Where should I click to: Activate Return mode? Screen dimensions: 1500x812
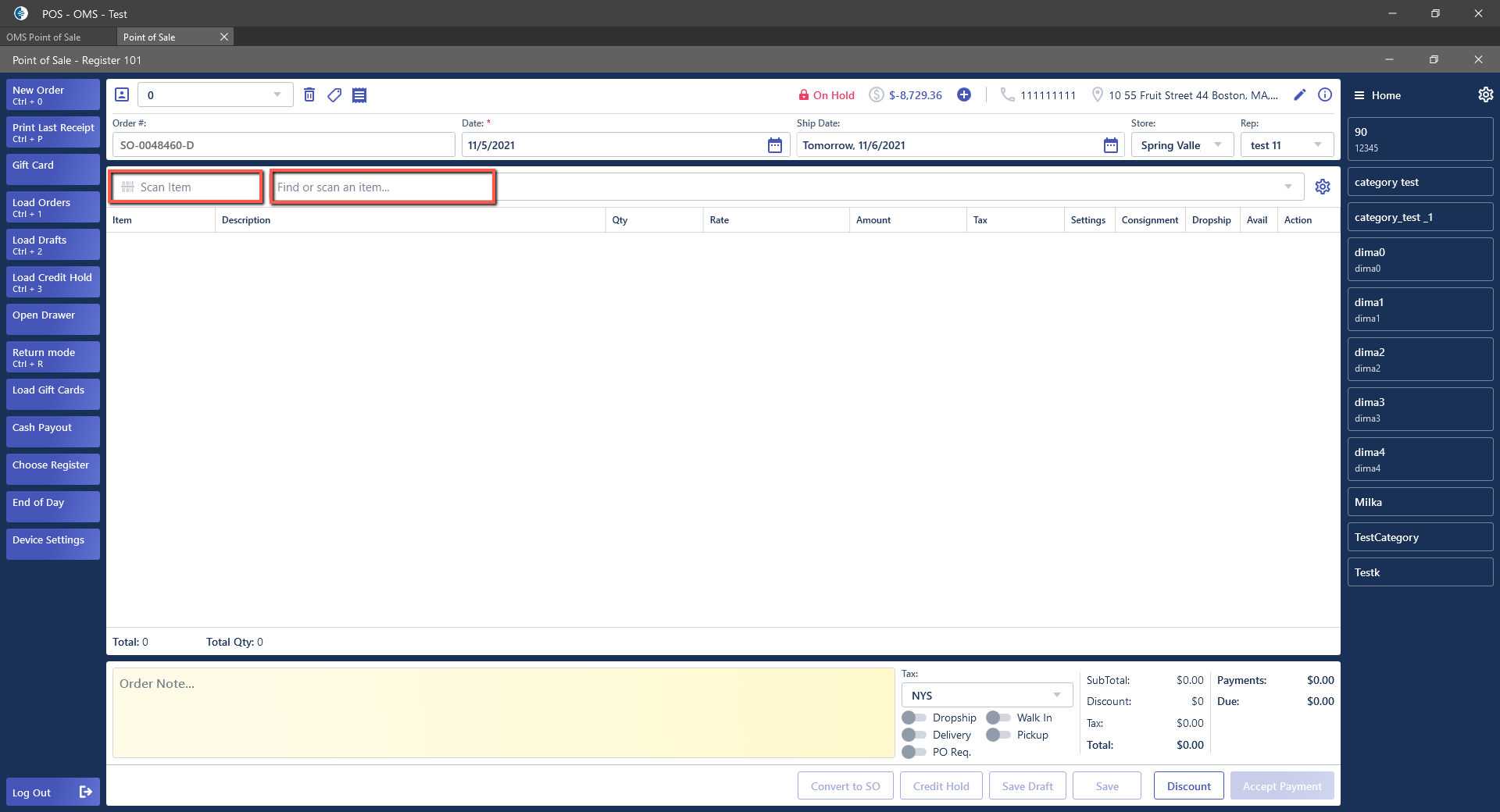[53, 357]
